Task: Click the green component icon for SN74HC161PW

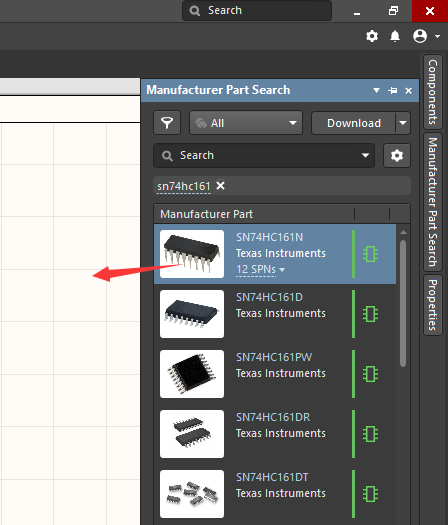Action: (x=370, y=374)
